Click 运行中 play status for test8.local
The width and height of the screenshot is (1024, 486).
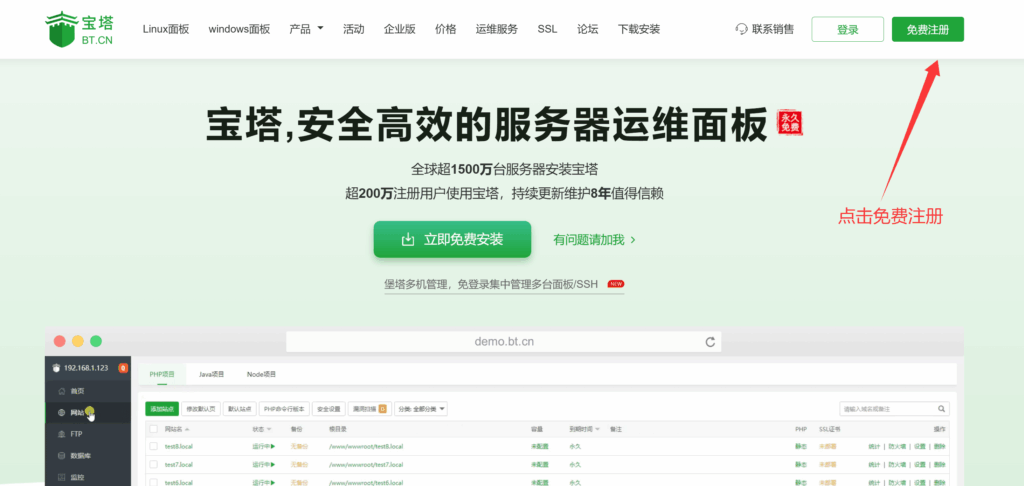point(264,446)
